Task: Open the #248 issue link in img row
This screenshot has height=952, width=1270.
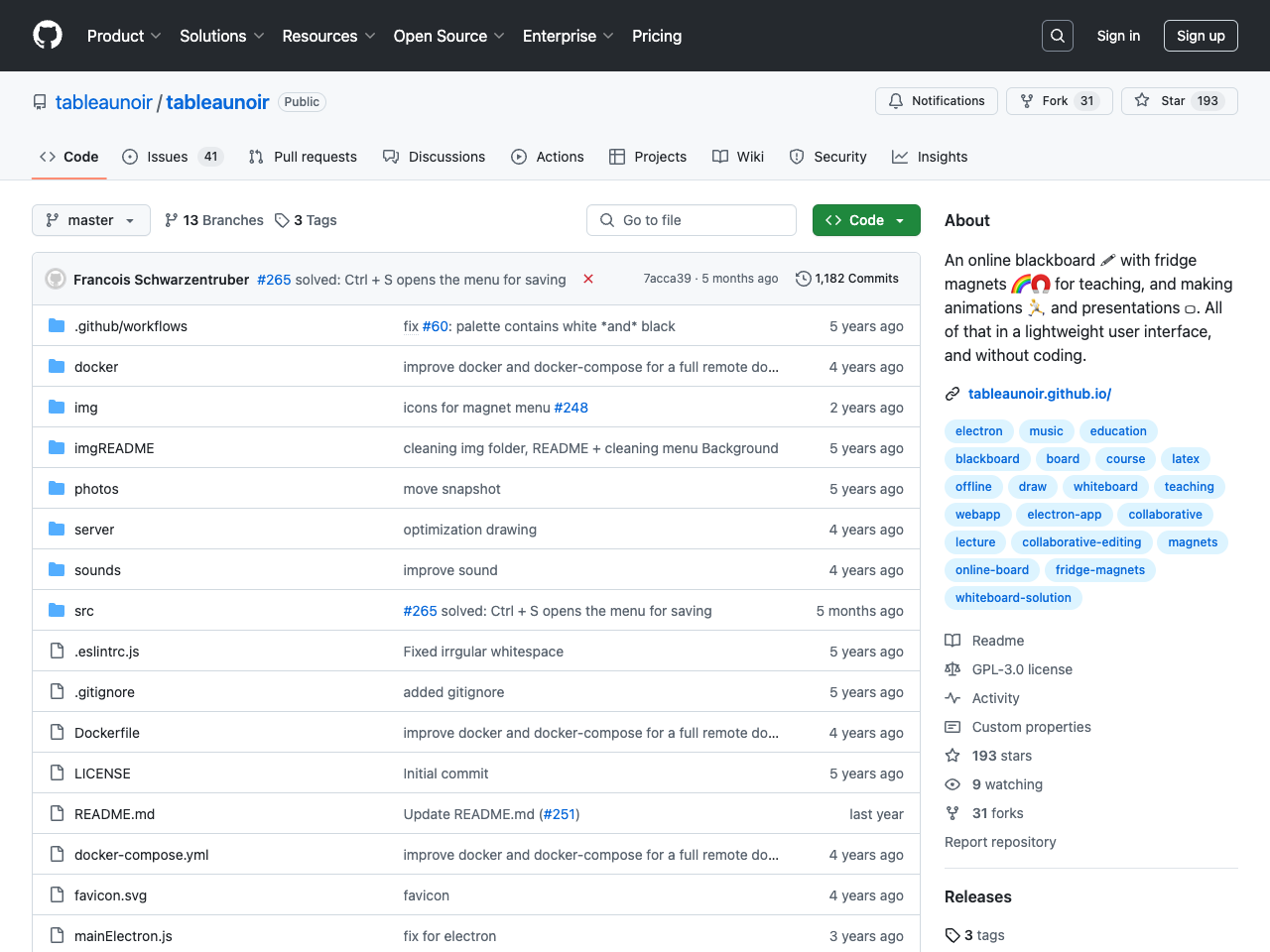Action: [x=571, y=408]
